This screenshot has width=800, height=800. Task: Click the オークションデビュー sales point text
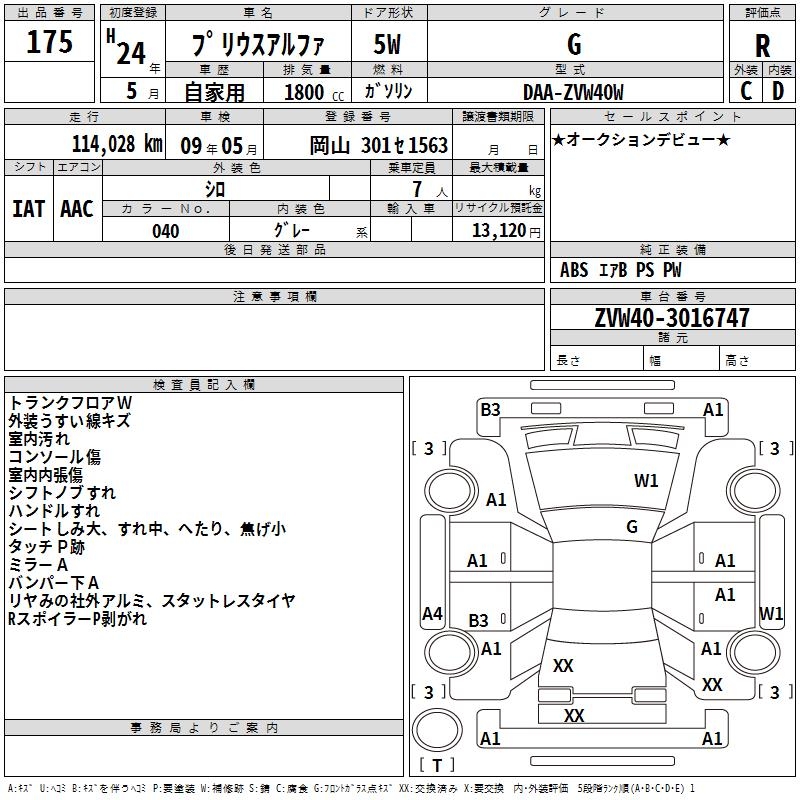641,139
